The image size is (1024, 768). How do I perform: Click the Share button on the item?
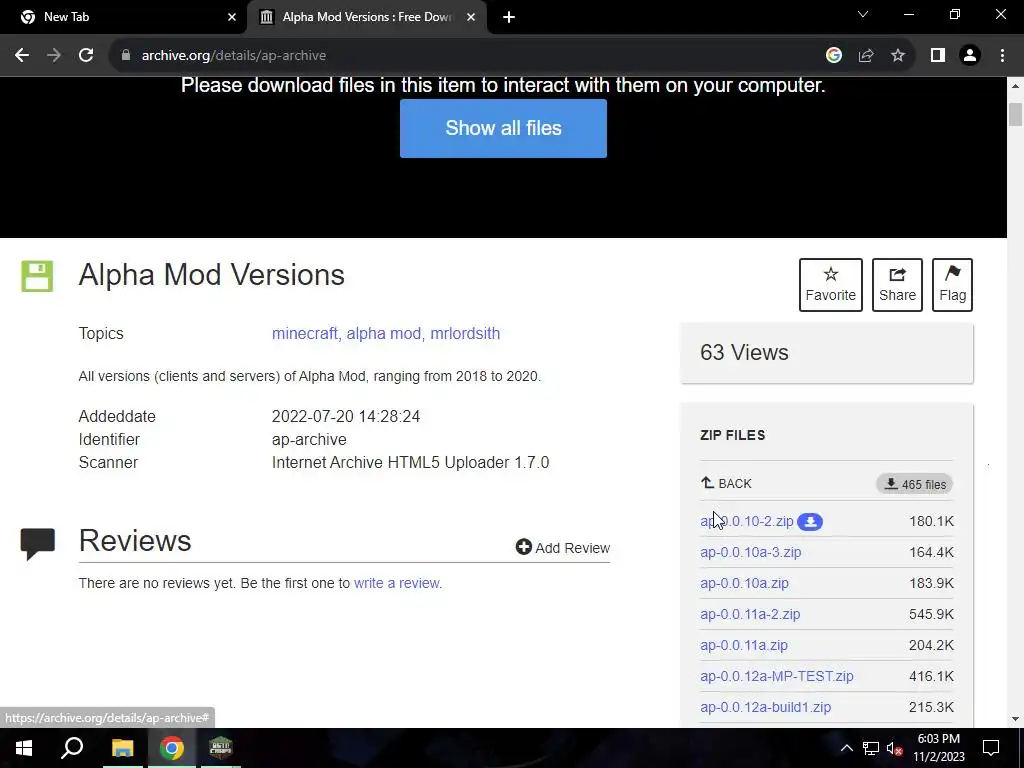[897, 285]
